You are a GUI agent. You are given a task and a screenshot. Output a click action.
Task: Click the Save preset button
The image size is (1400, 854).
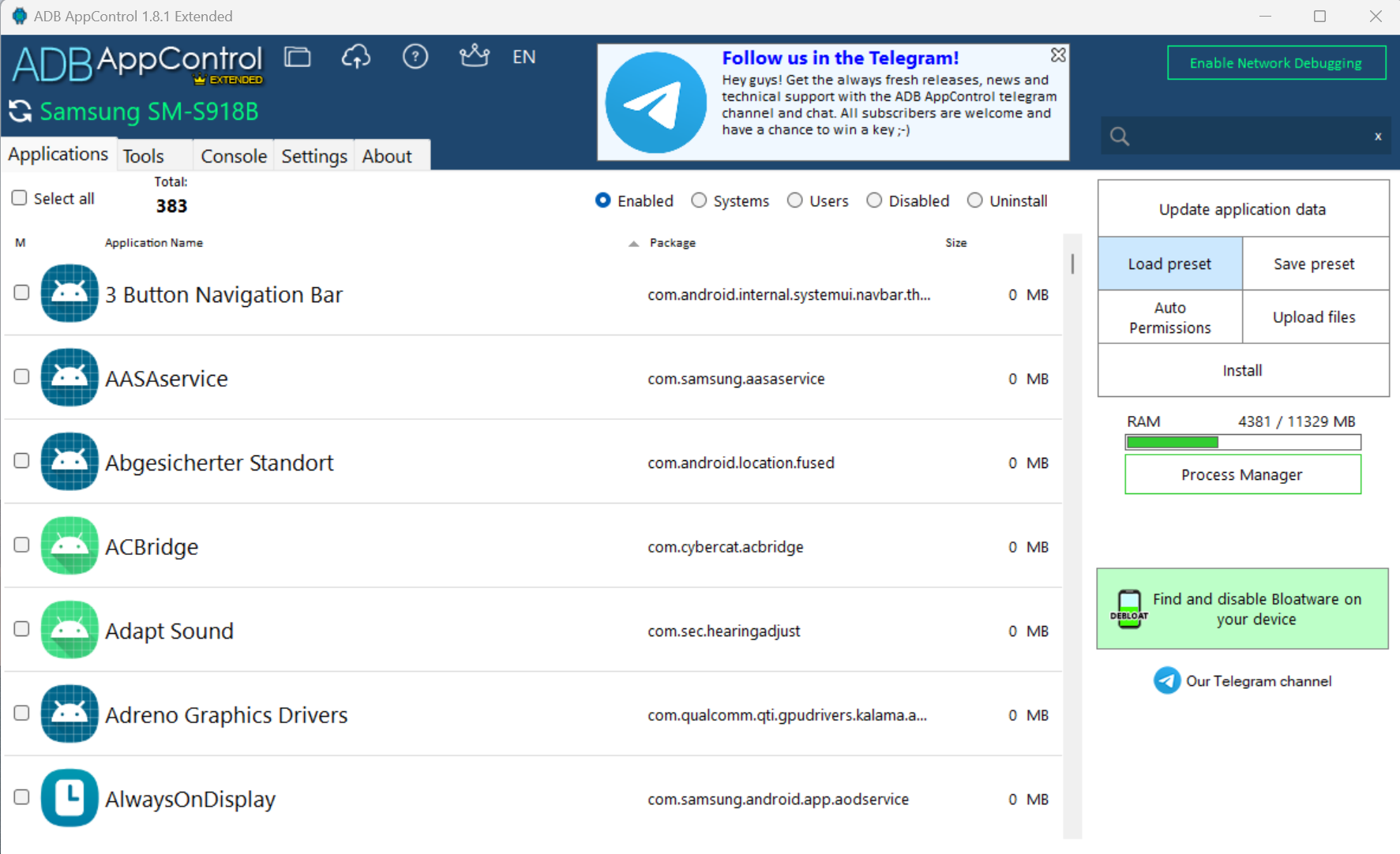1315,264
